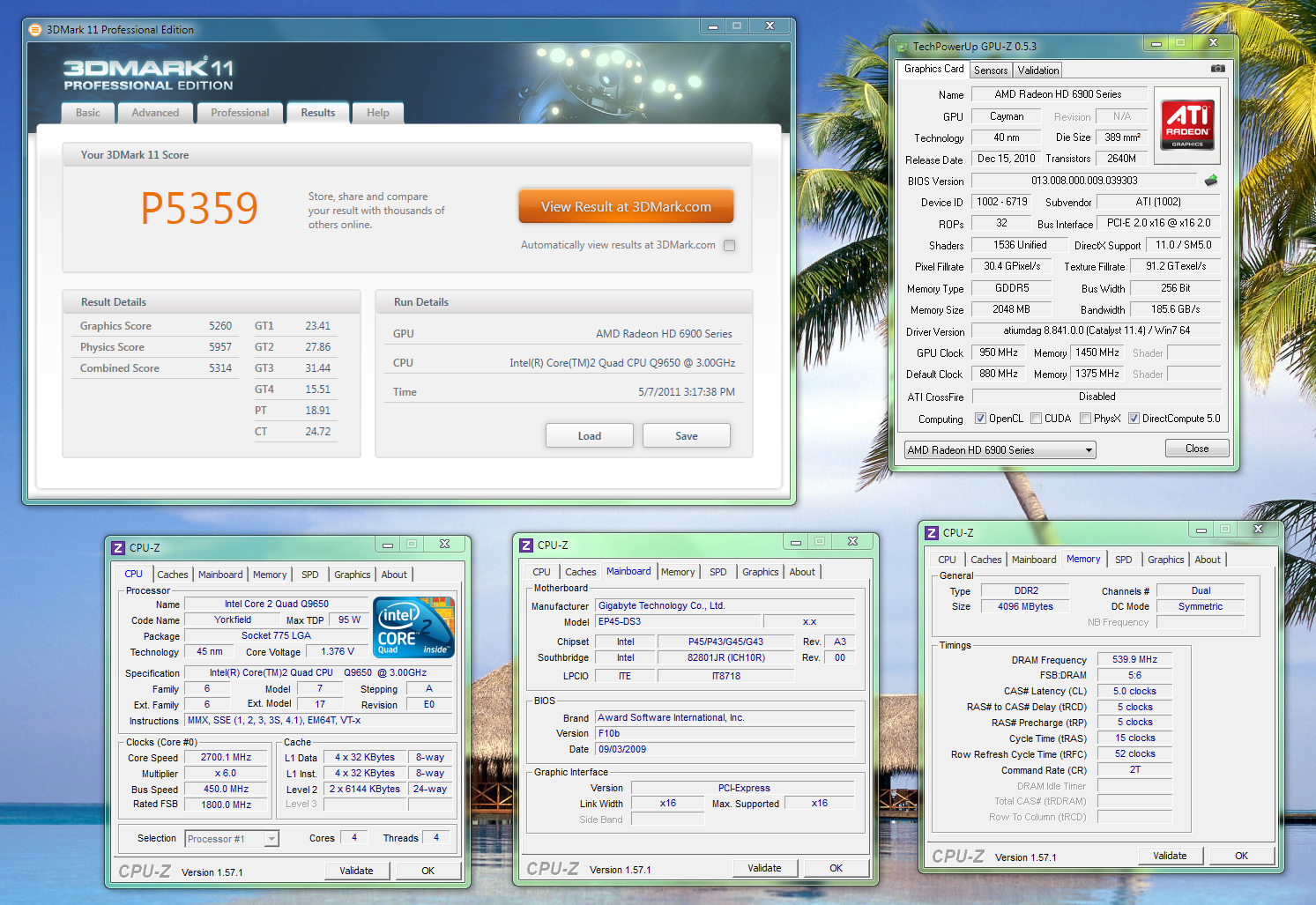Click the GPU Clock value 950 MHz
Image resolution: width=1316 pixels, height=905 pixels.
(x=998, y=353)
